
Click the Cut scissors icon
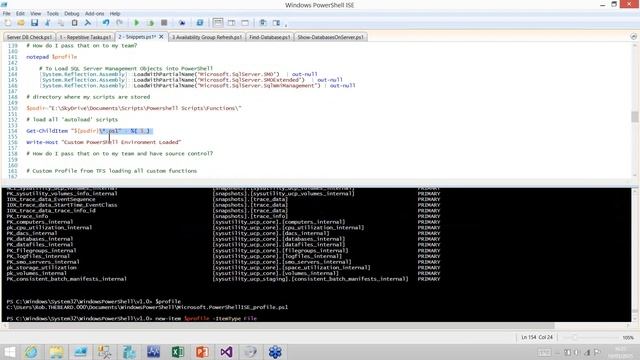click(x=48, y=23)
